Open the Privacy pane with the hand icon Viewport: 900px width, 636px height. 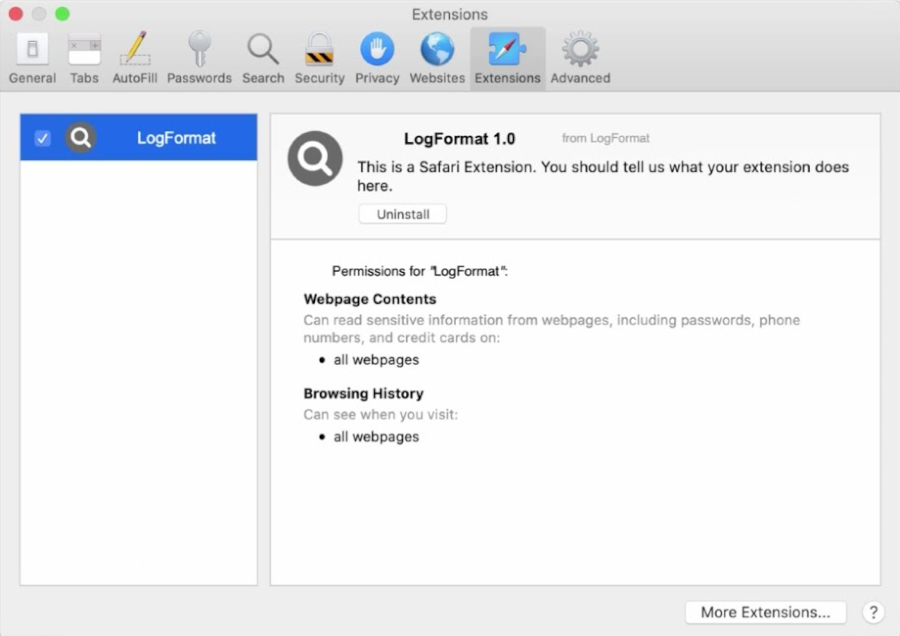pos(377,57)
